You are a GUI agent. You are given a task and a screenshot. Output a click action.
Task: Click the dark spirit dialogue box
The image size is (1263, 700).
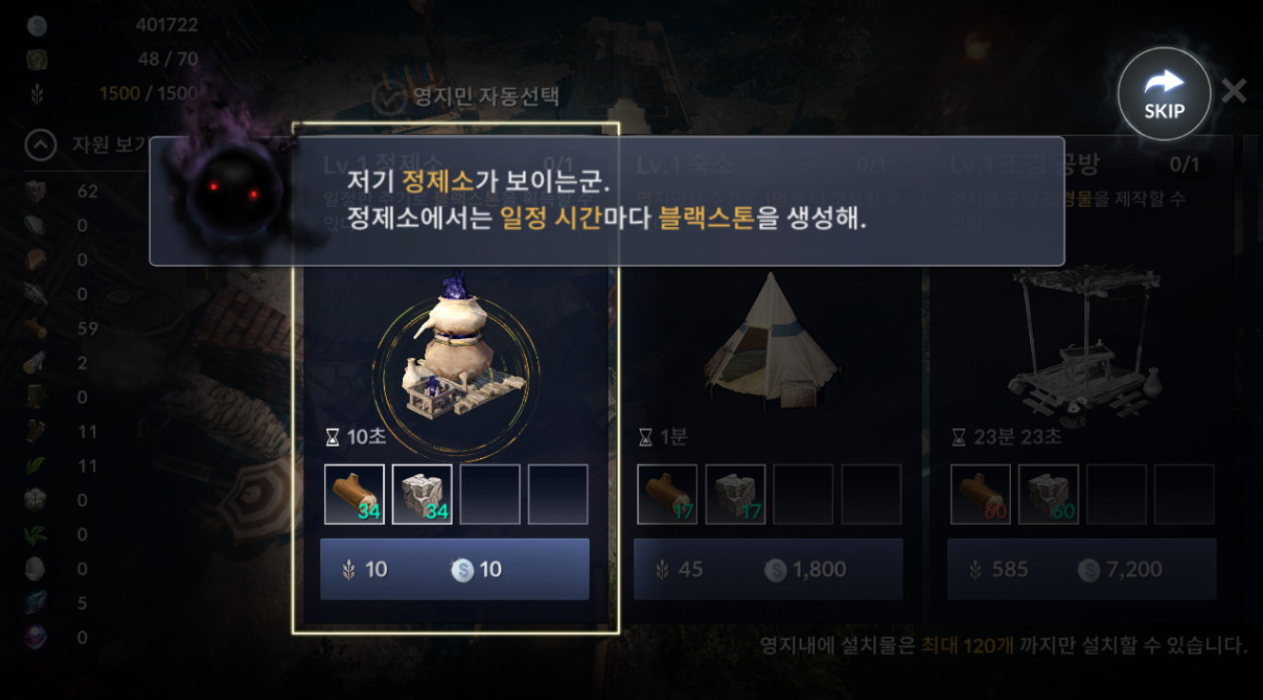(x=607, y=201)
